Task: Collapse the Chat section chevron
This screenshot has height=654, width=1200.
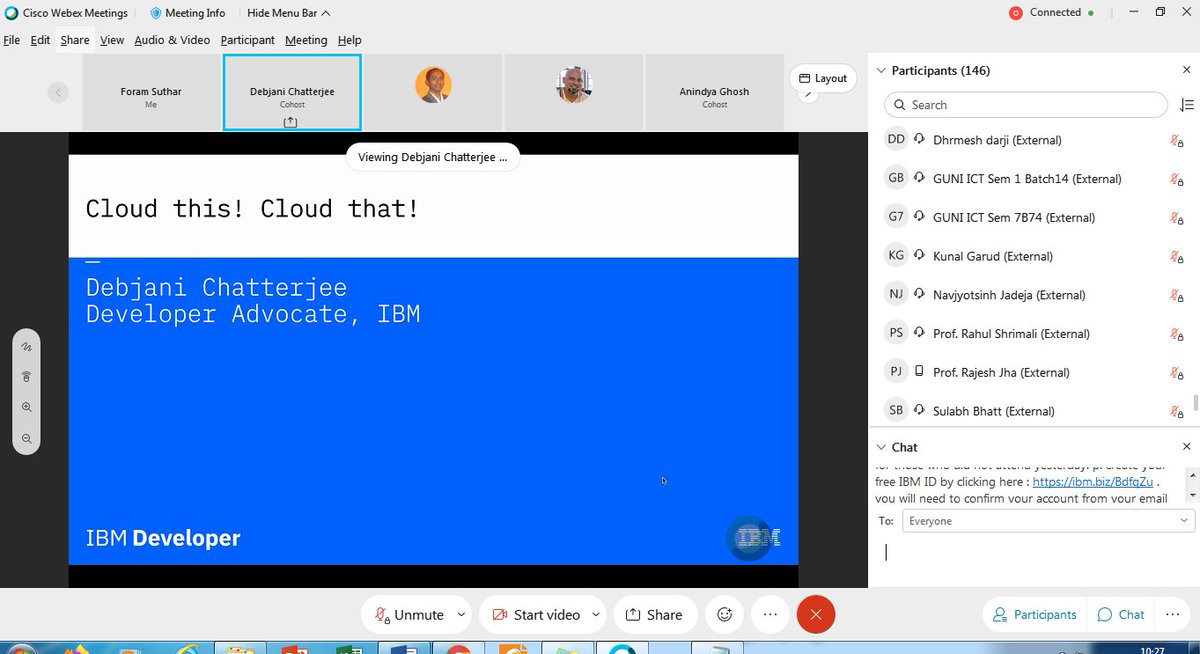Action: tap(881, 447)
